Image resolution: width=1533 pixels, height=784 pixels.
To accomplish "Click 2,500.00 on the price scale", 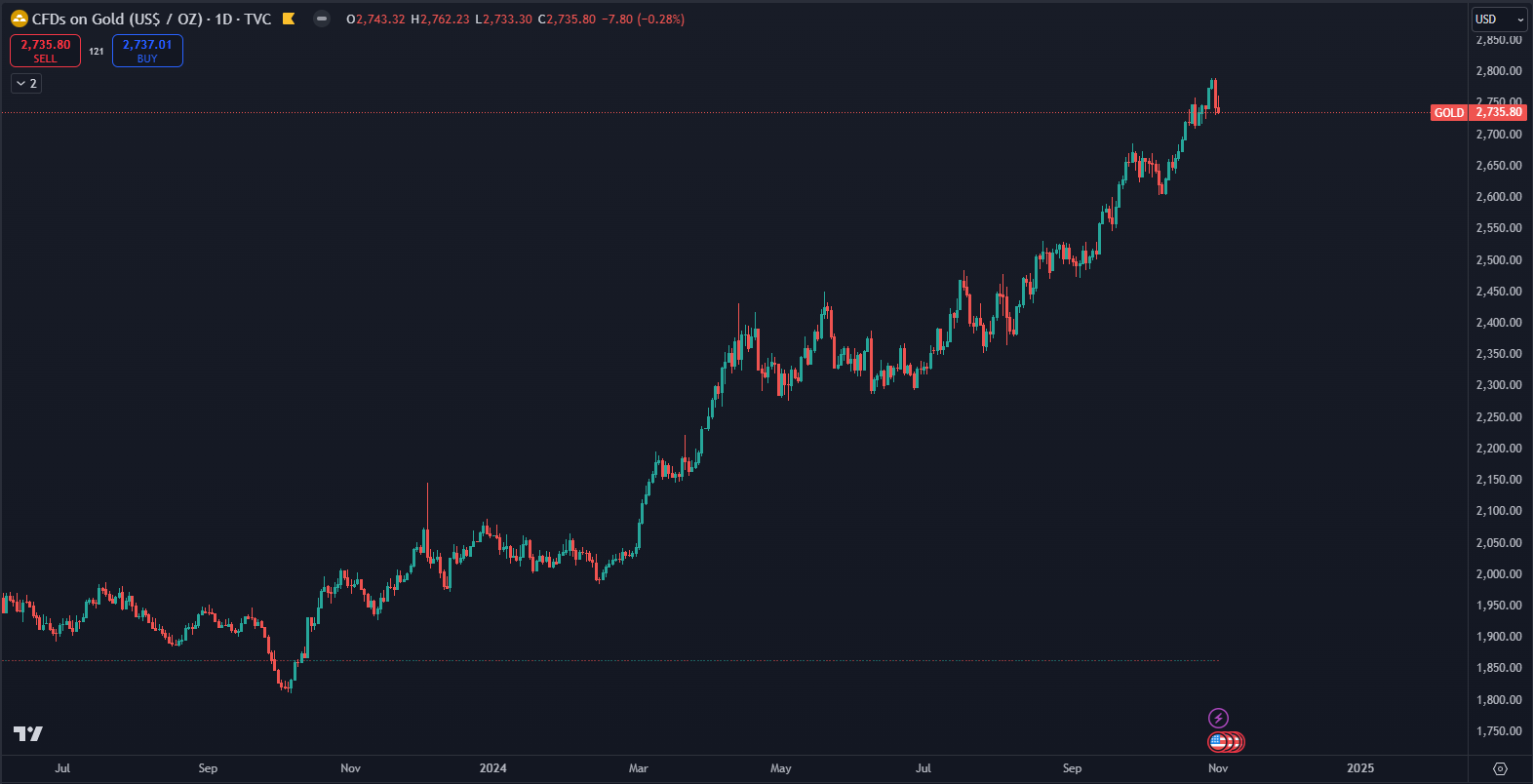I will (1499, 260).
